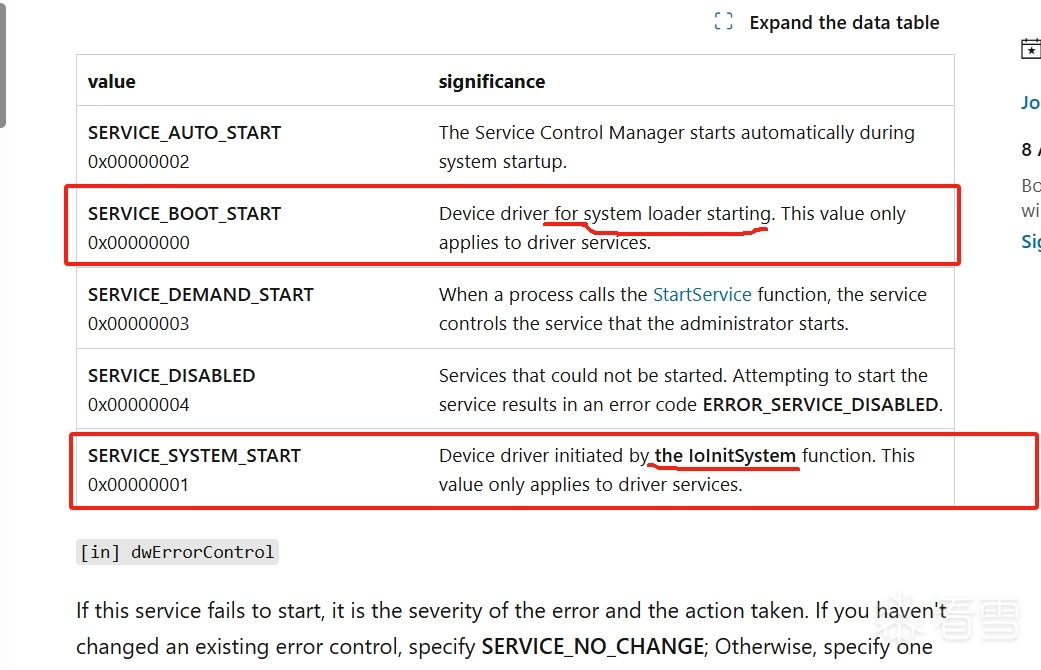Click the cut-off 'Sig' link at right

[1030, 241]
